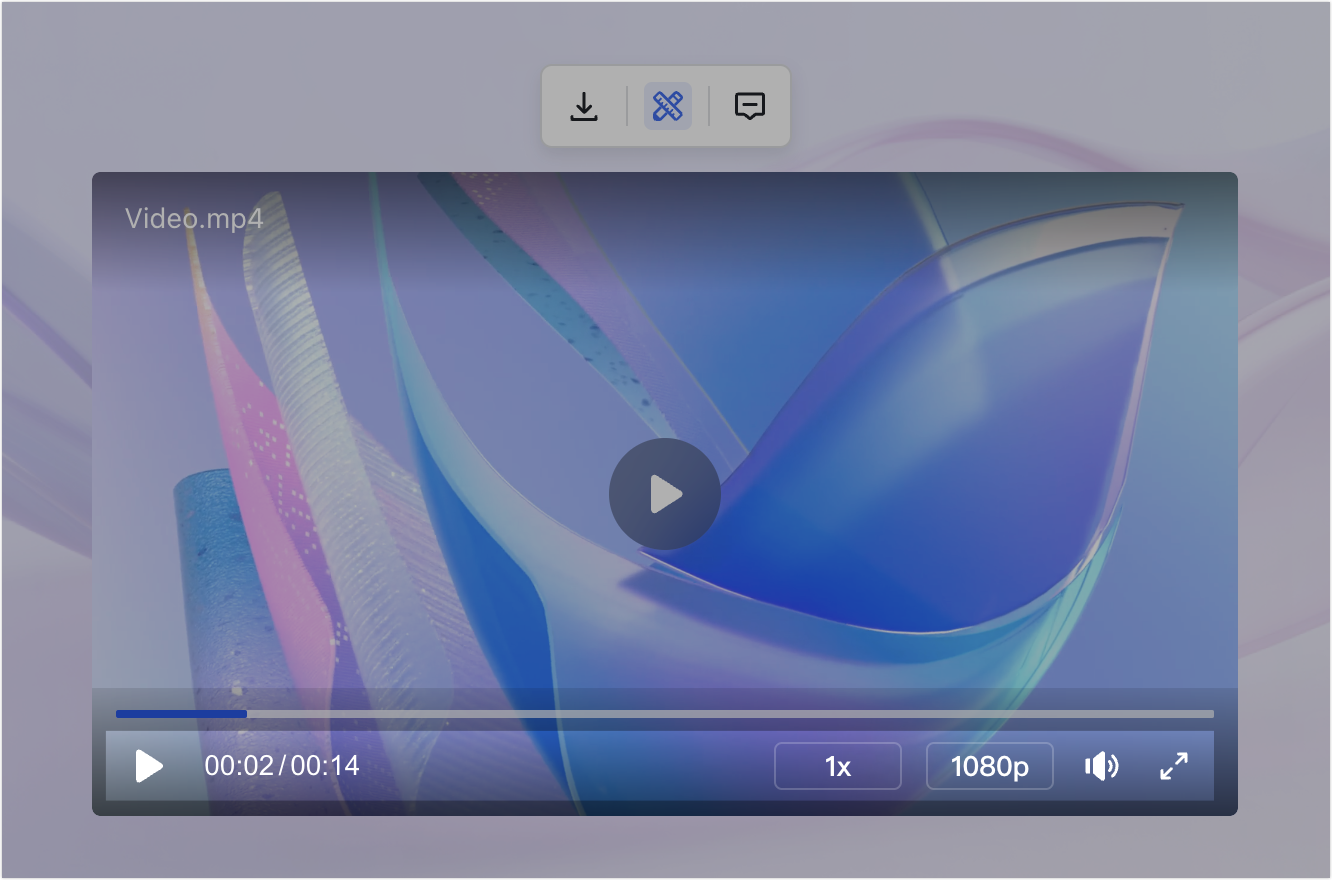The width and height of the screenshot is (1332, 880).
Task: Select the ruler and pencil design tool
Action: tap(668, 106)
